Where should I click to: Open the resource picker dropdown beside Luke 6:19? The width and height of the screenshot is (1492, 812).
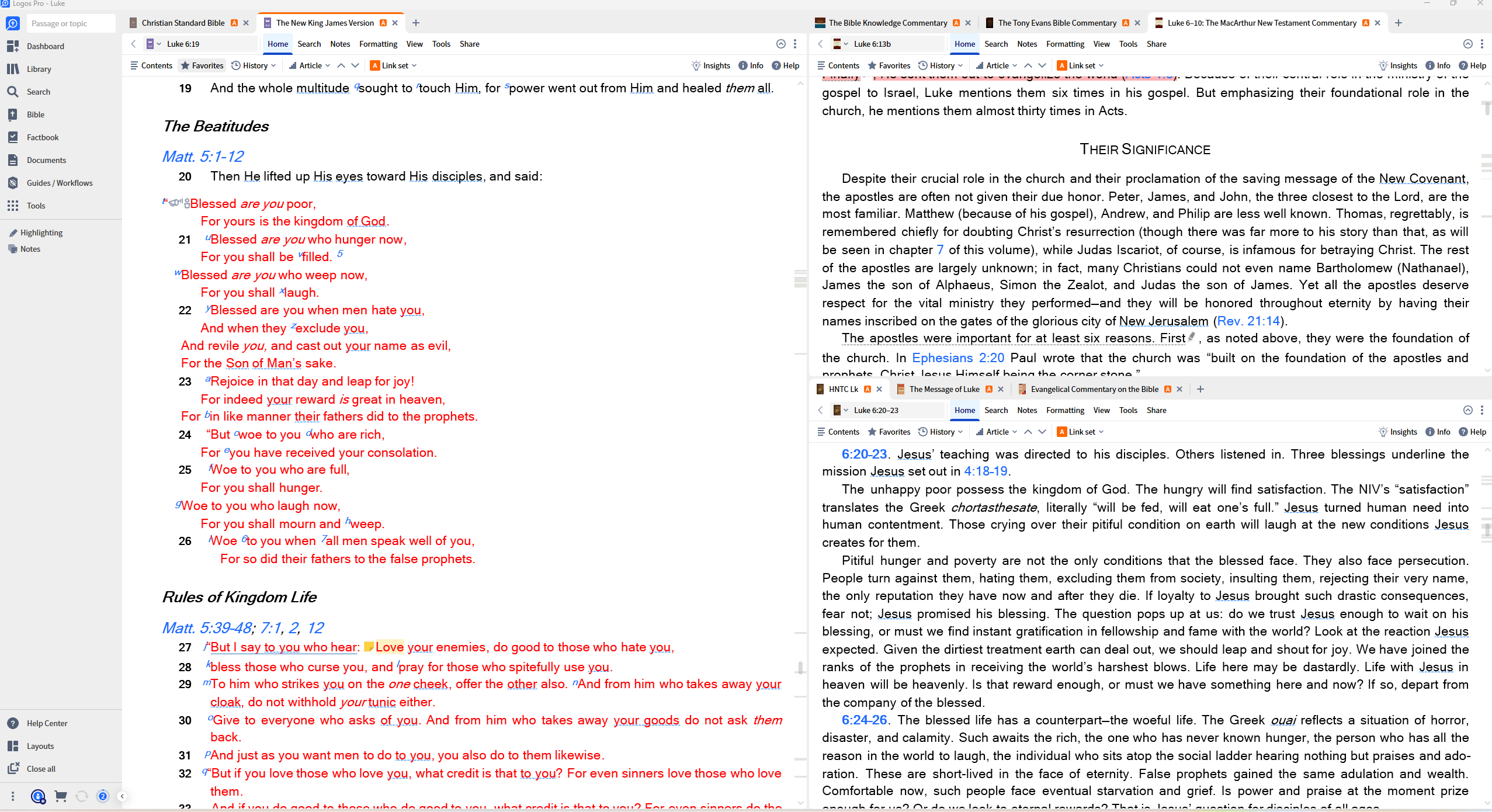154,44
